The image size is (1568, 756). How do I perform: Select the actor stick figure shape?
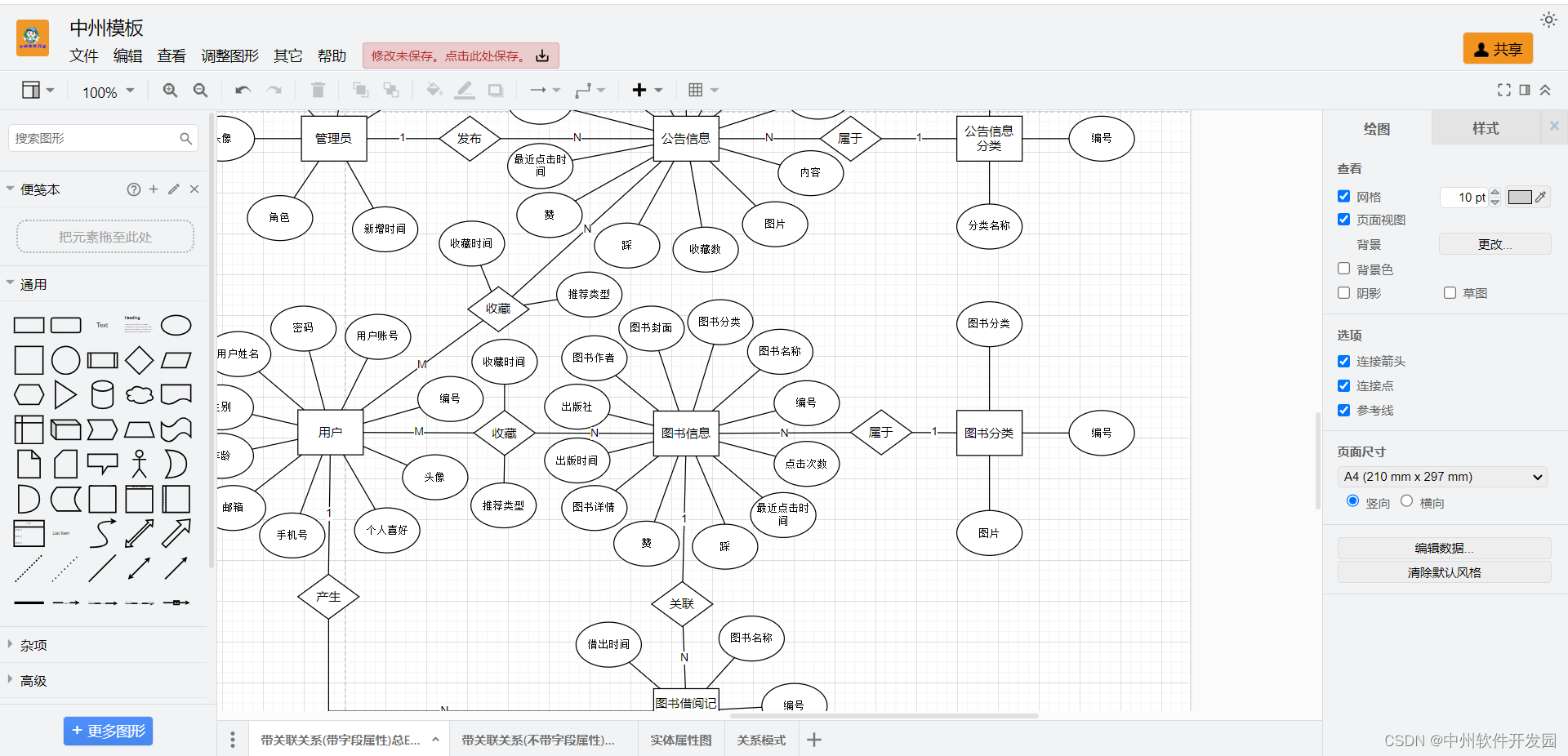pos(139,464)
